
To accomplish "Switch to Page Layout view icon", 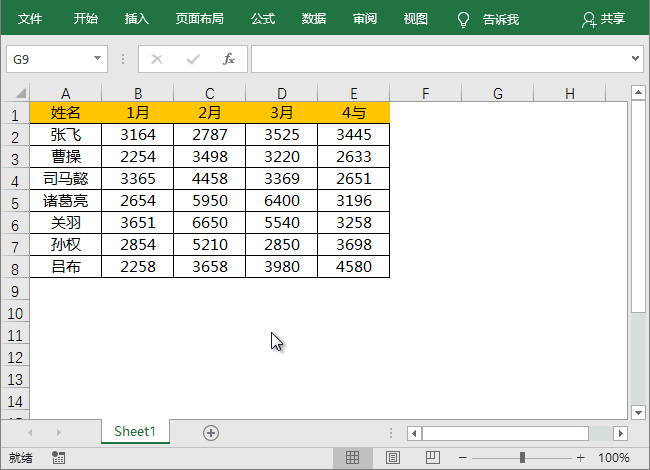I will (x=393, y=458).
